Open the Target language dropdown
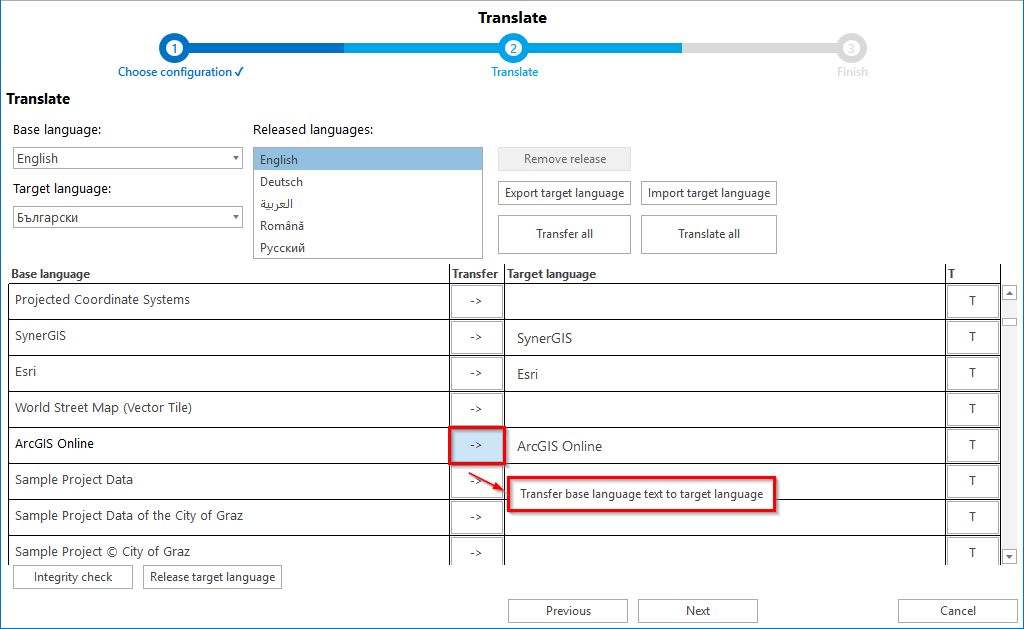The width and height of the screenshot is (1024, 629). [127, 217]
